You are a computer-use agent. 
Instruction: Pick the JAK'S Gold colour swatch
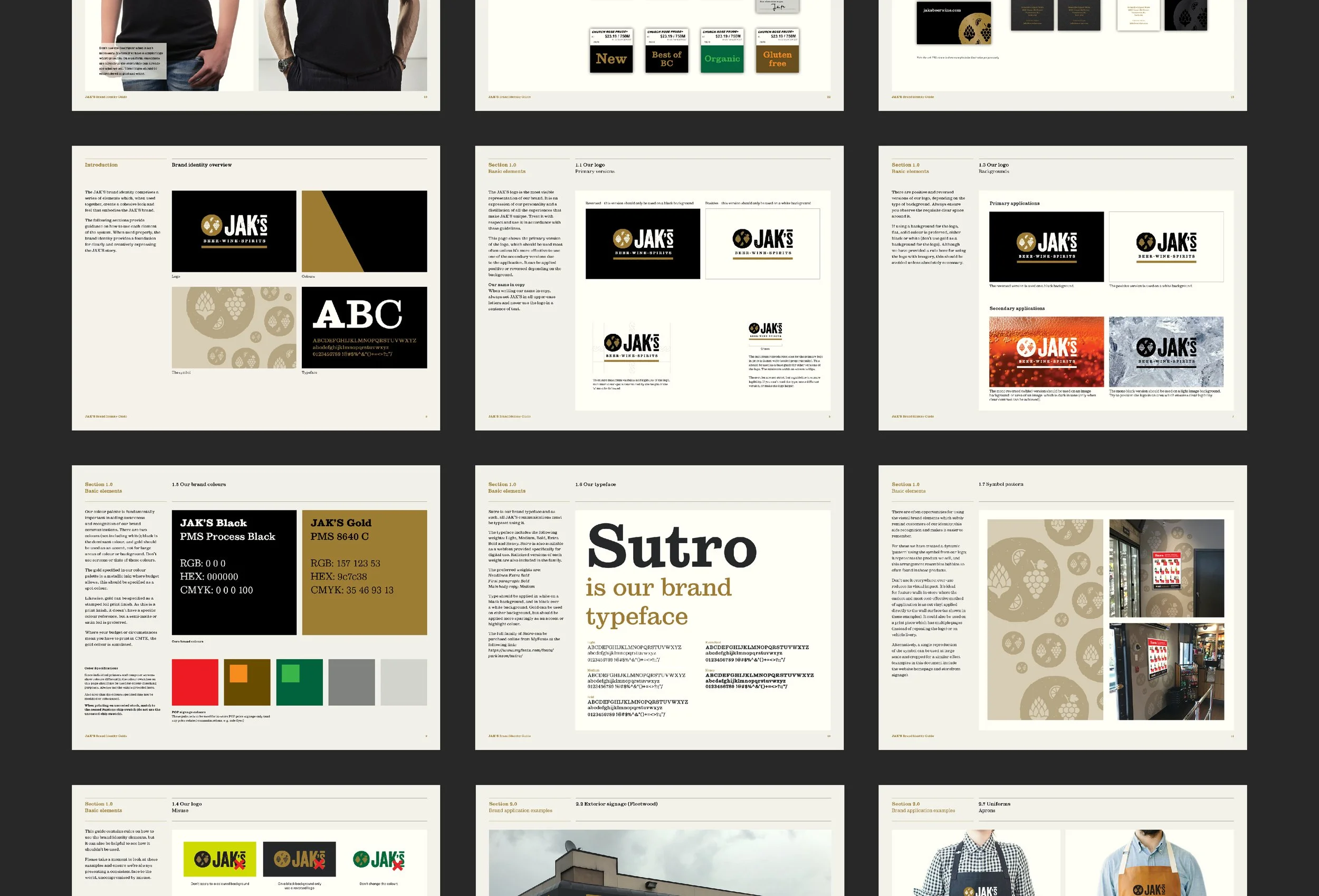point(365,573)
